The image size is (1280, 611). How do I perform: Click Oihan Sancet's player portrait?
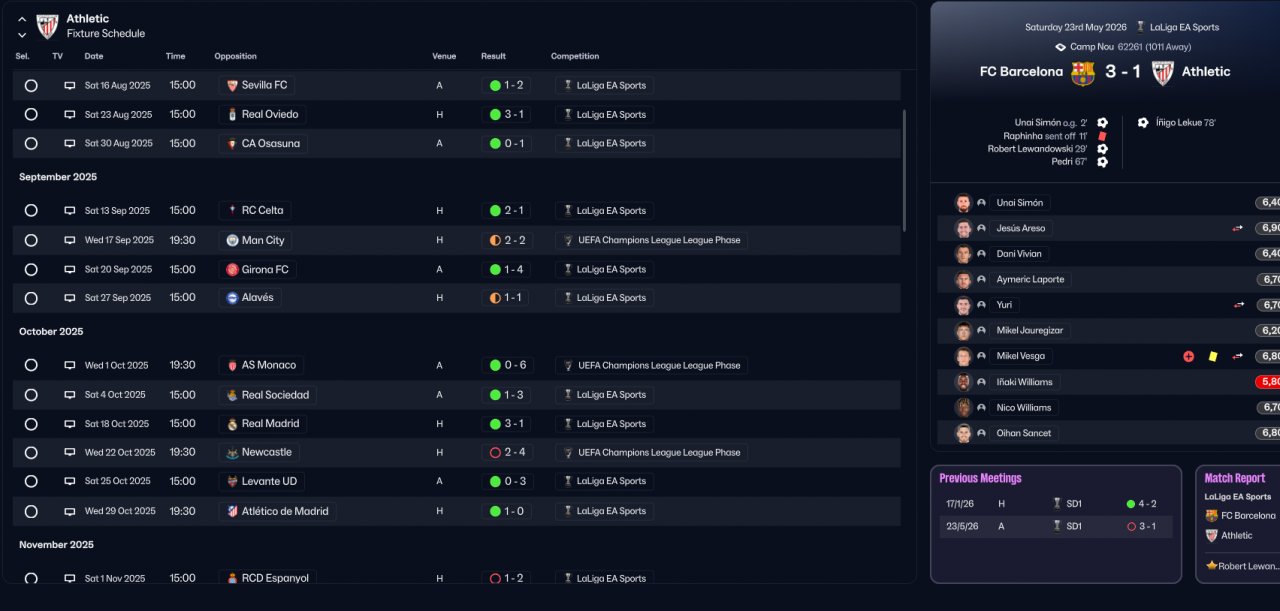963,433
